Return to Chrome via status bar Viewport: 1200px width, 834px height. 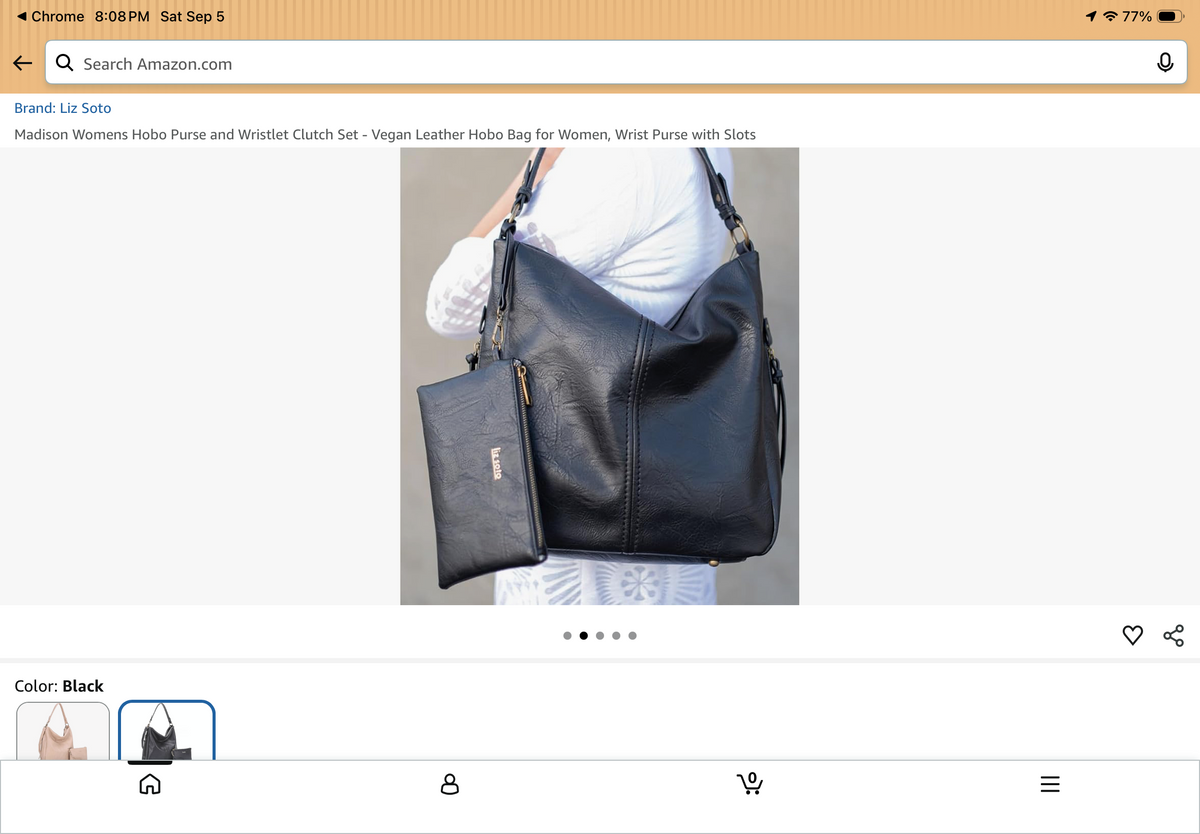pos(50,16)
